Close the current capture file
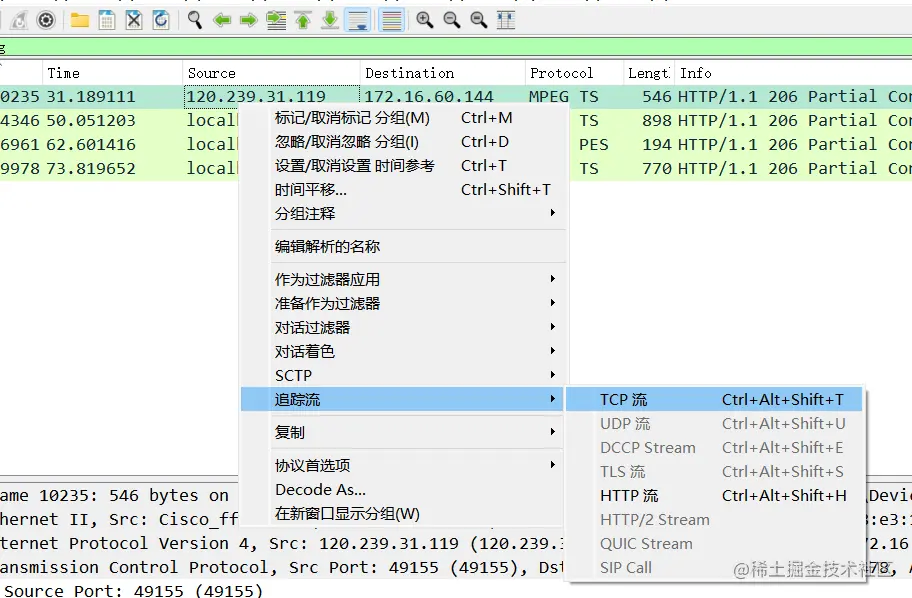Image resolution: width=912 pixels, height=598 pixels. point(131,19)
